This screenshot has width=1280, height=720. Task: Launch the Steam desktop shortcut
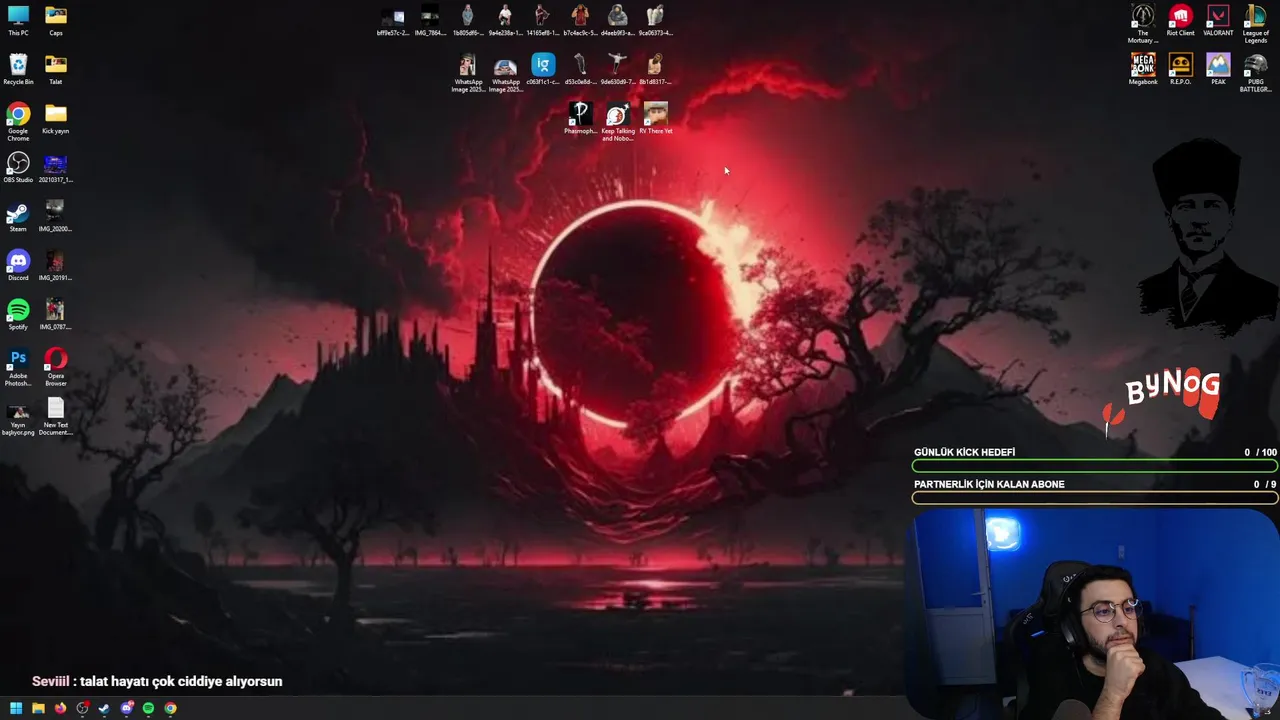(18, 217)
